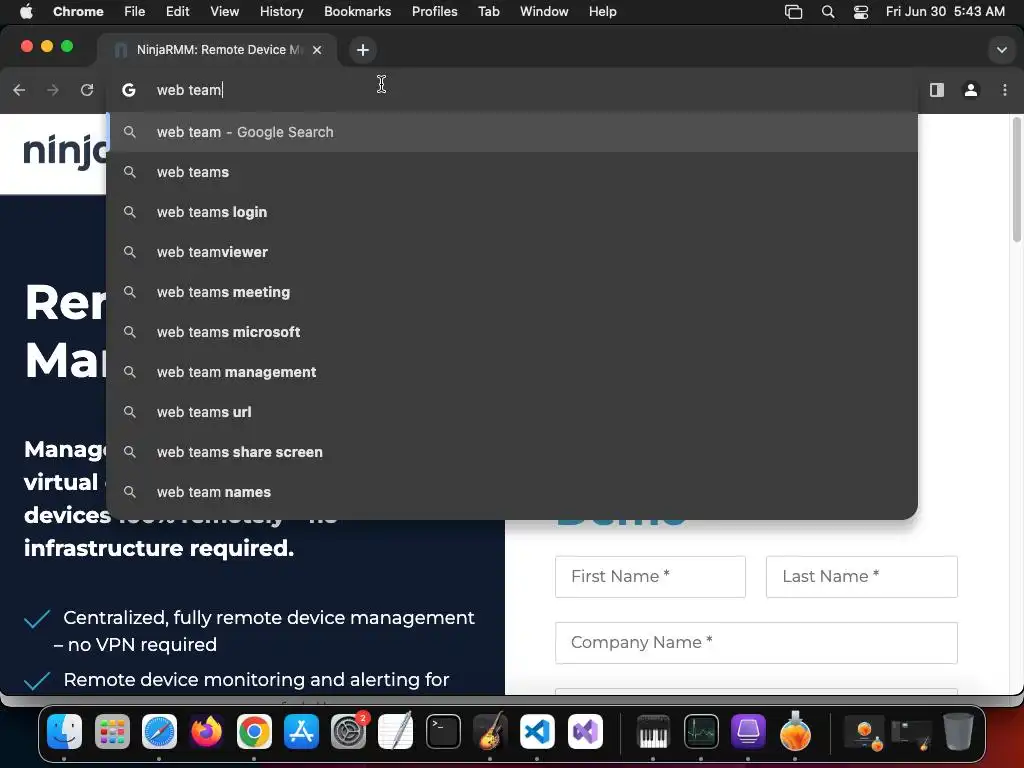Viewport: 1024px width, 768px height.
Task: Expand the tab search chevron
Action: 1001,50
